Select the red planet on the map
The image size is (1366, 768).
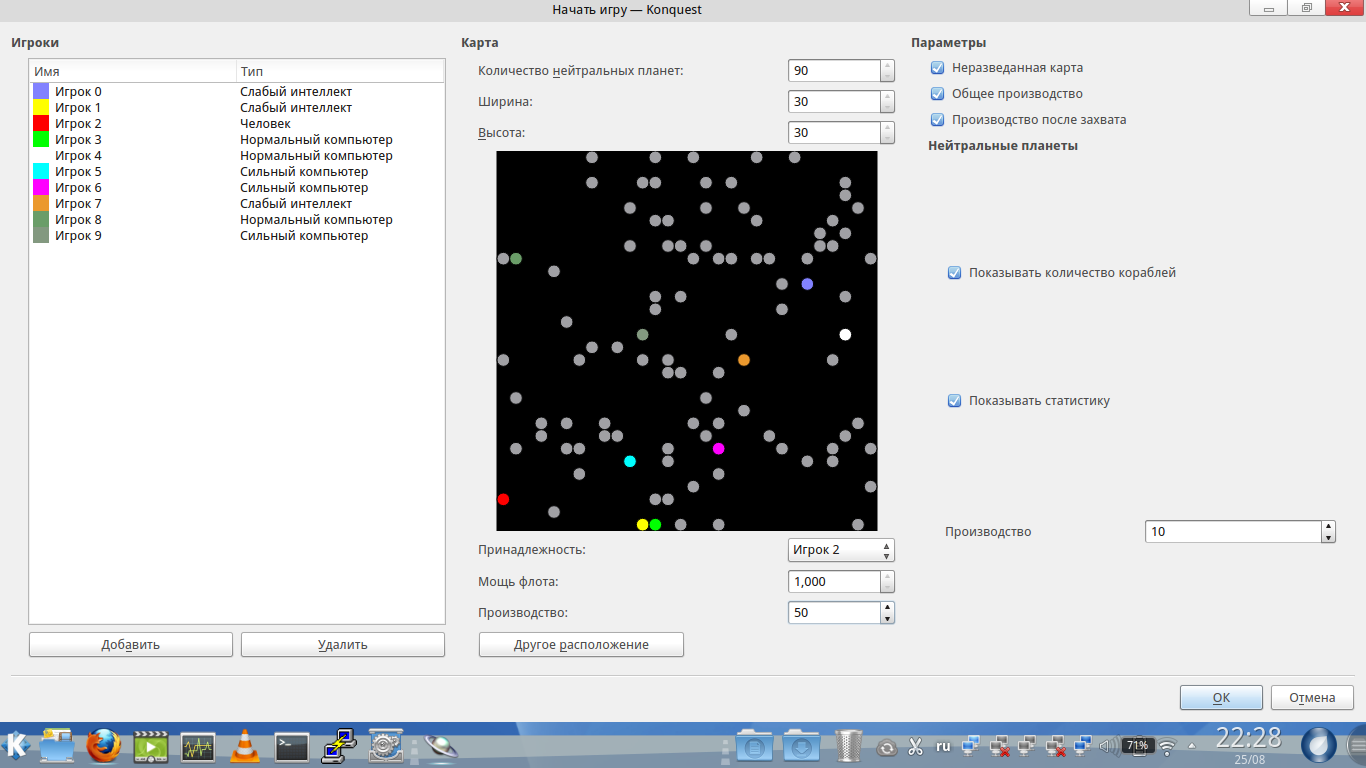[503, 499]
